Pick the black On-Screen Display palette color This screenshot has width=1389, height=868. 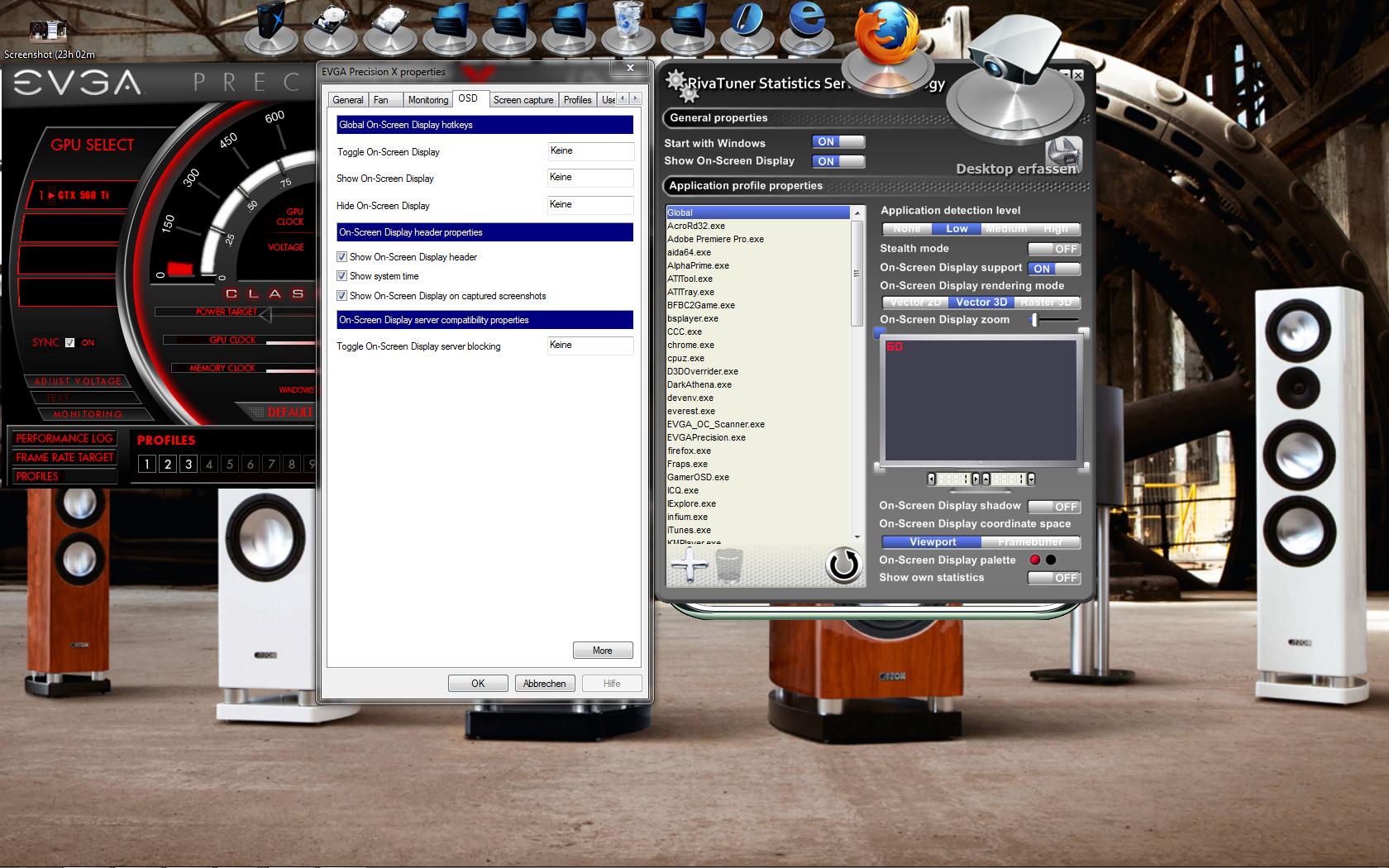pyautogui.click(x=1051, y=560)
